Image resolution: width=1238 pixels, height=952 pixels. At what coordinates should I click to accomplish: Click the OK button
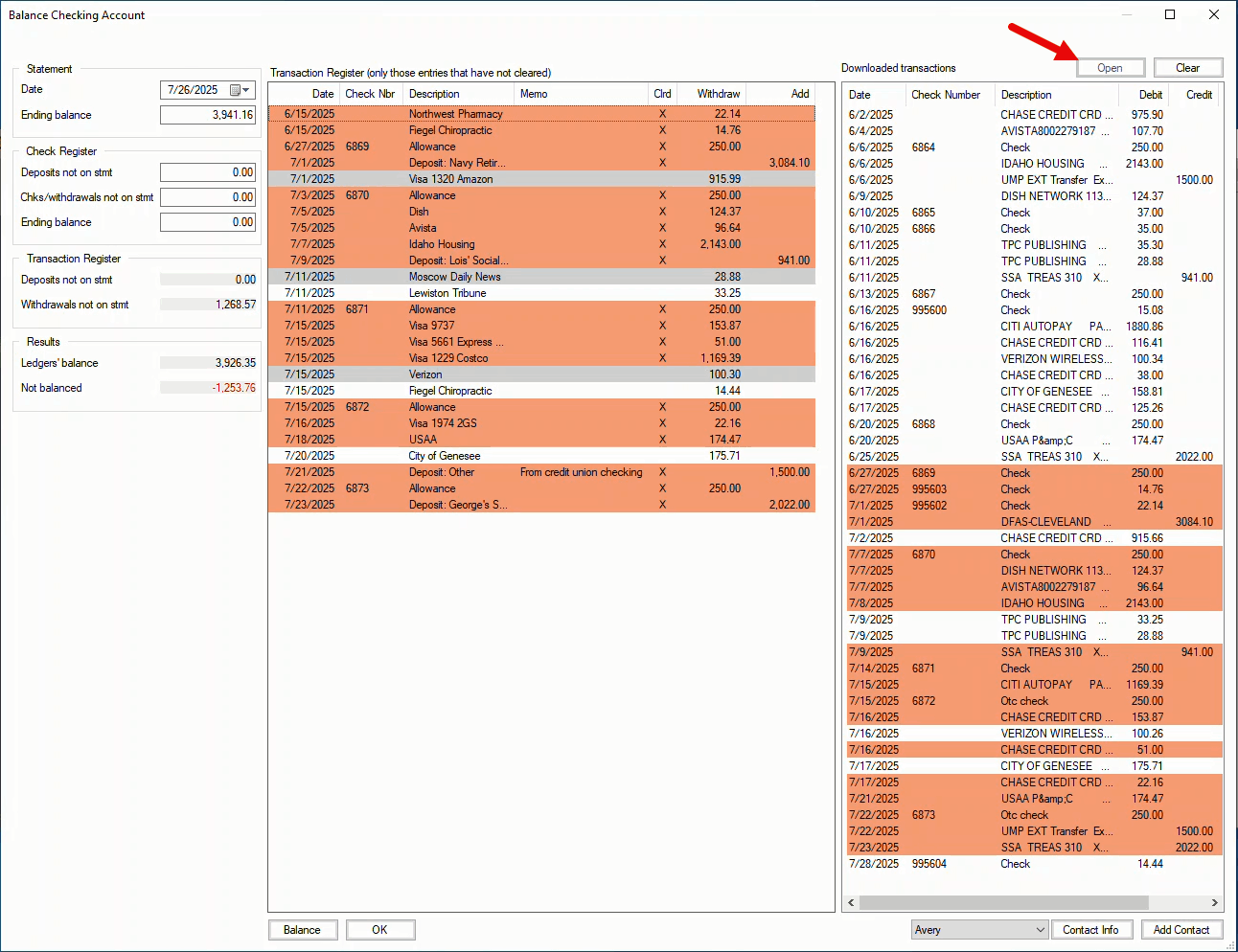(x=379, y=930)
